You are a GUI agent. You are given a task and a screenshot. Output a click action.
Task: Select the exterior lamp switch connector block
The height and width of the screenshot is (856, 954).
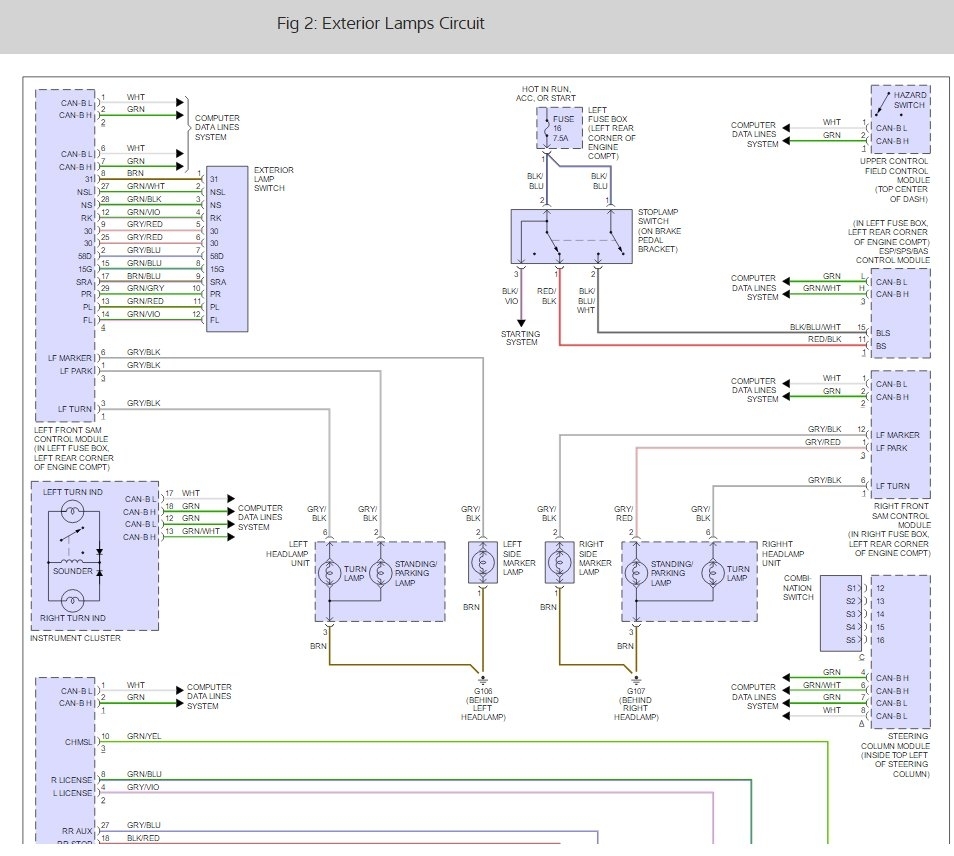pyautogui.click(x=226, y=250)
